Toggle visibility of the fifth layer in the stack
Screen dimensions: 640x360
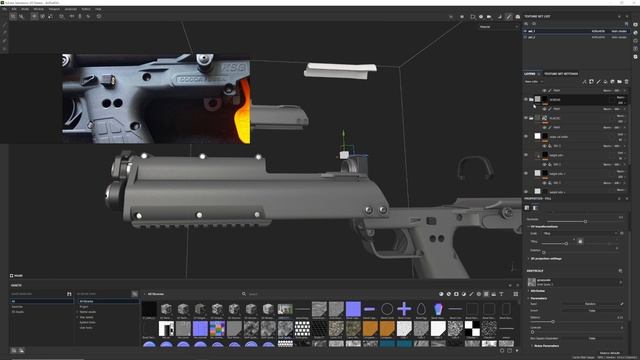pos(526,173)
